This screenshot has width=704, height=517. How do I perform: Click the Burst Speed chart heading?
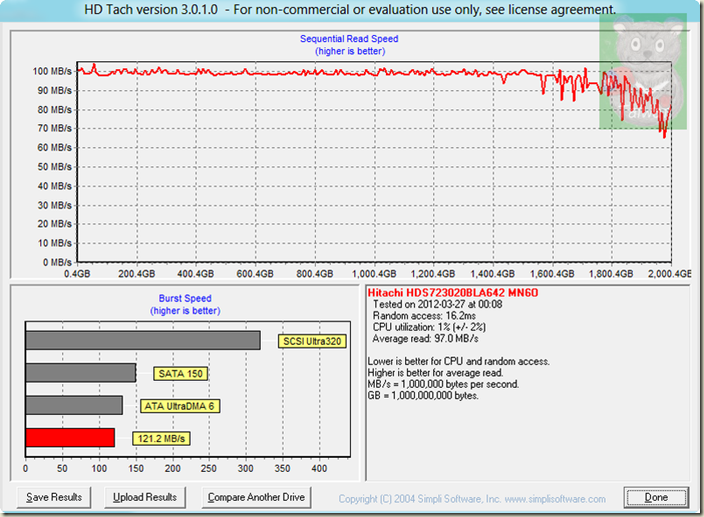click(x=183, y=299)
